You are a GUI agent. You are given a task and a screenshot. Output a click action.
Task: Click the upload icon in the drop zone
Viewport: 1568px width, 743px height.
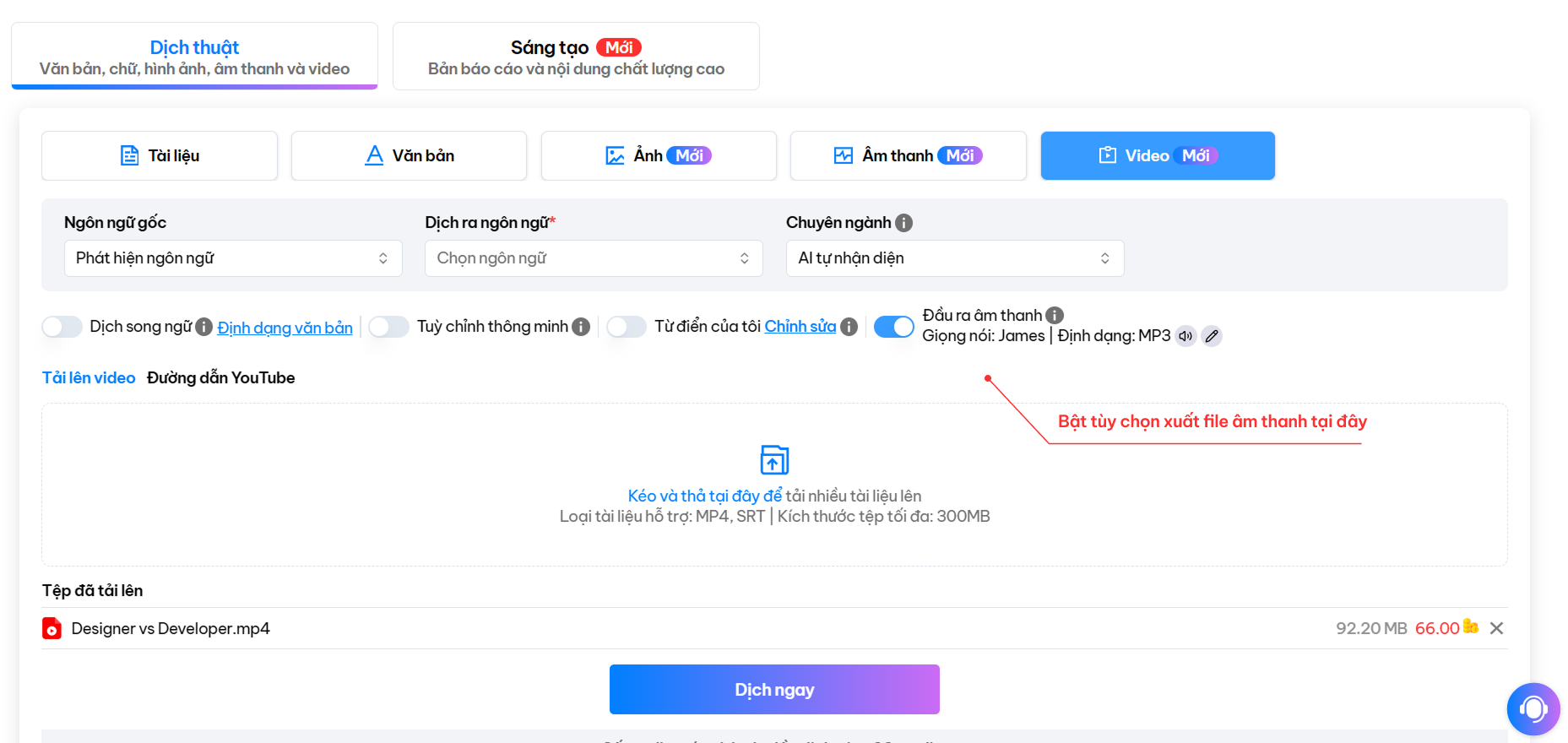pos(774,460)
